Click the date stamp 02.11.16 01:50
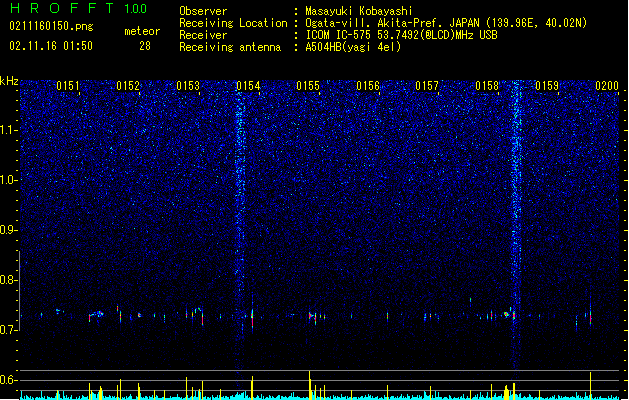The height and width of the screenshot is (400, 629). [x=51, y=46]
